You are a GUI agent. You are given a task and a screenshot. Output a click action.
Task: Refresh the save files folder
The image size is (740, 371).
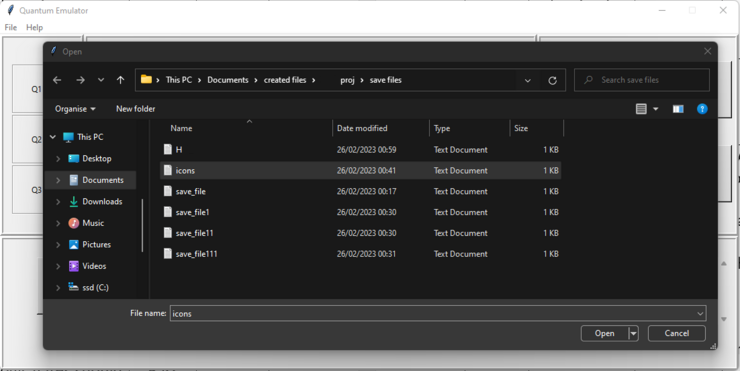pyautogui.click(x=552, y=80)
